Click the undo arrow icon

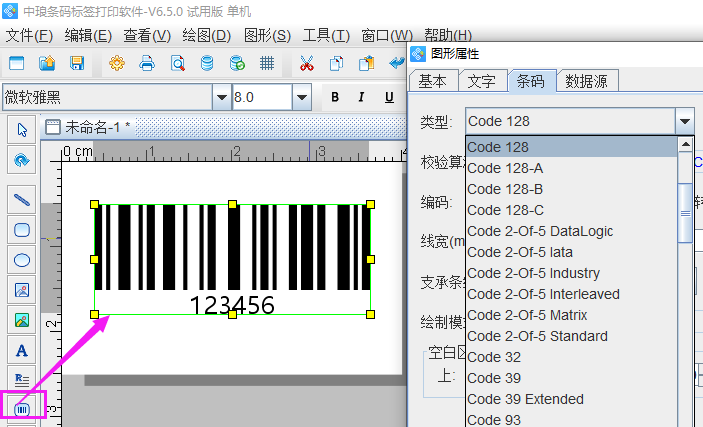pyautogui.click(x=397, y=63)
